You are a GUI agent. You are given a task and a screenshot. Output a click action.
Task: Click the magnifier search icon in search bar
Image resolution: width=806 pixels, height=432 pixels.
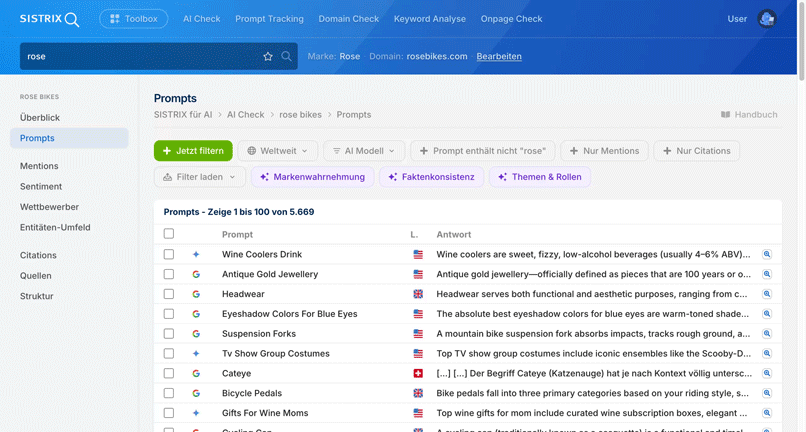coord(286,57)
